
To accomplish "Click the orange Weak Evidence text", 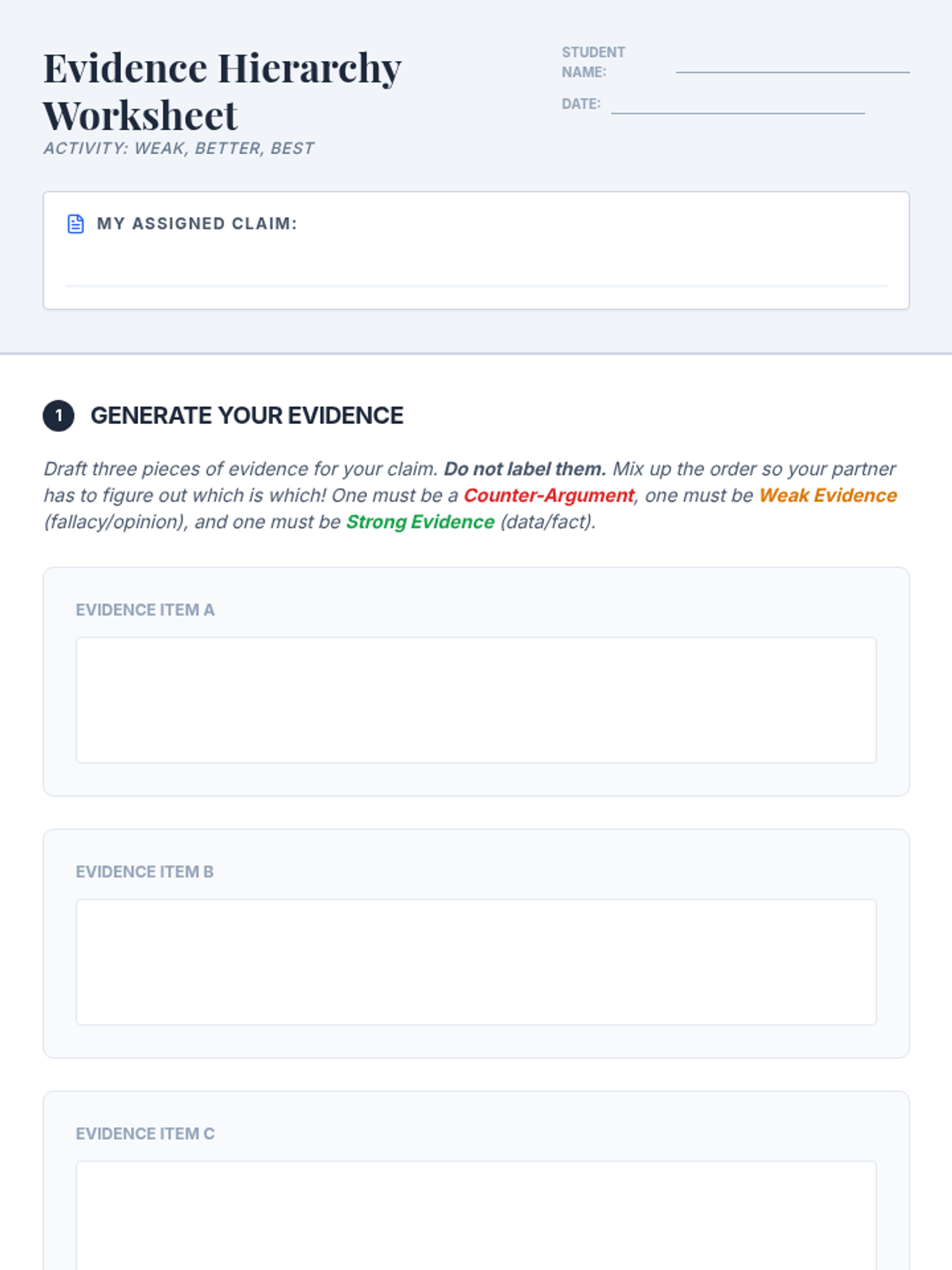I will [x=827, y=495].
